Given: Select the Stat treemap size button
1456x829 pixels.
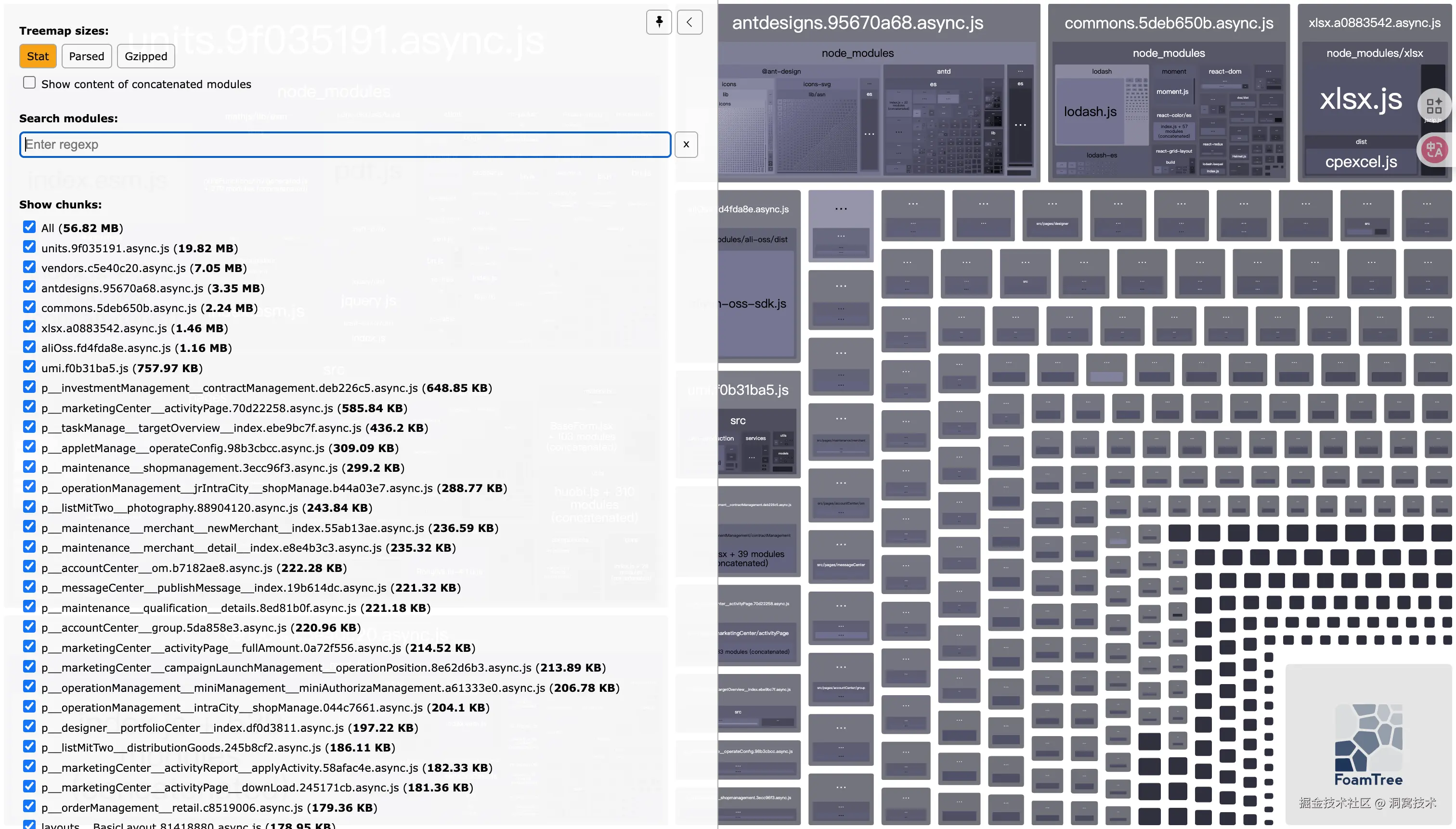Looking at the screenshot, I should click(38, 56).
